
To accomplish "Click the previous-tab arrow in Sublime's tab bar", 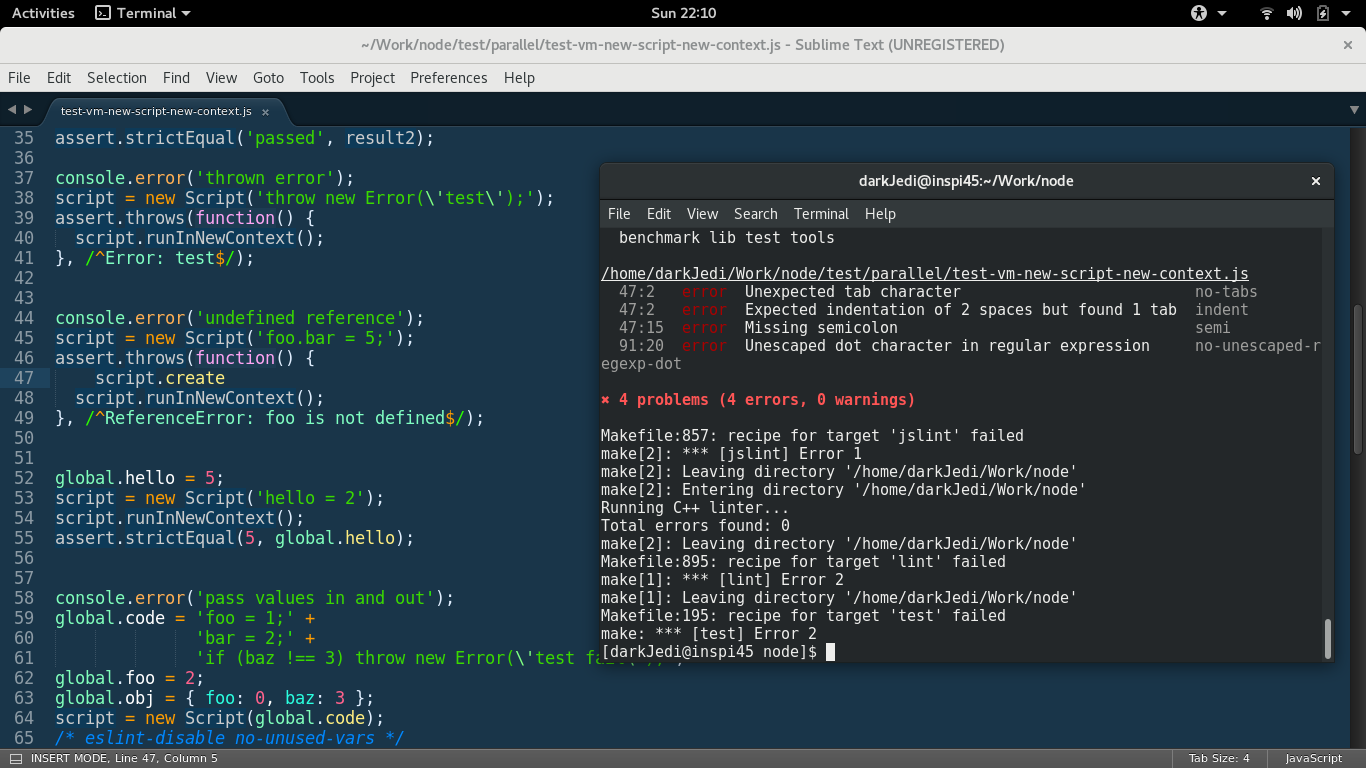I will pos(10,111).
